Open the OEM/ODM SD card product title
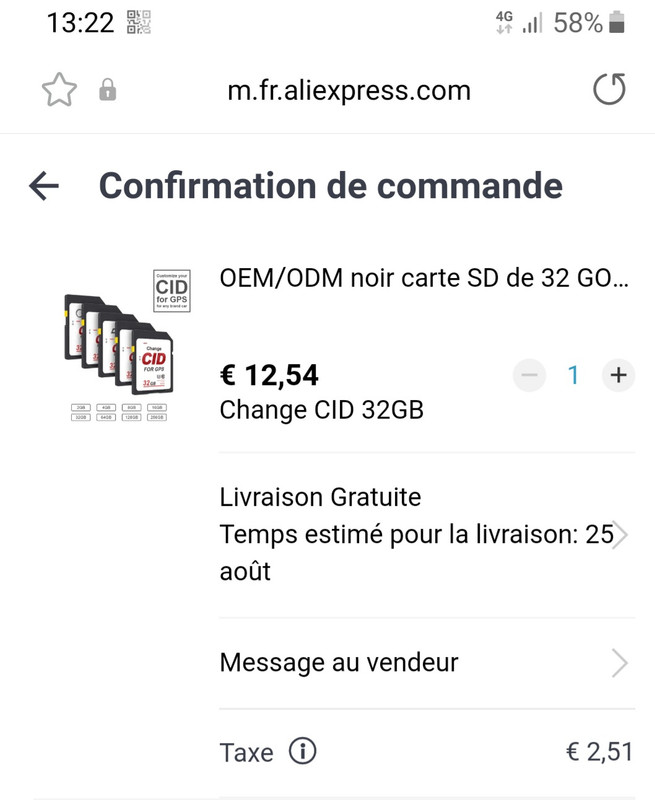This screenshot has width=655, height=800. pos(424,279)
